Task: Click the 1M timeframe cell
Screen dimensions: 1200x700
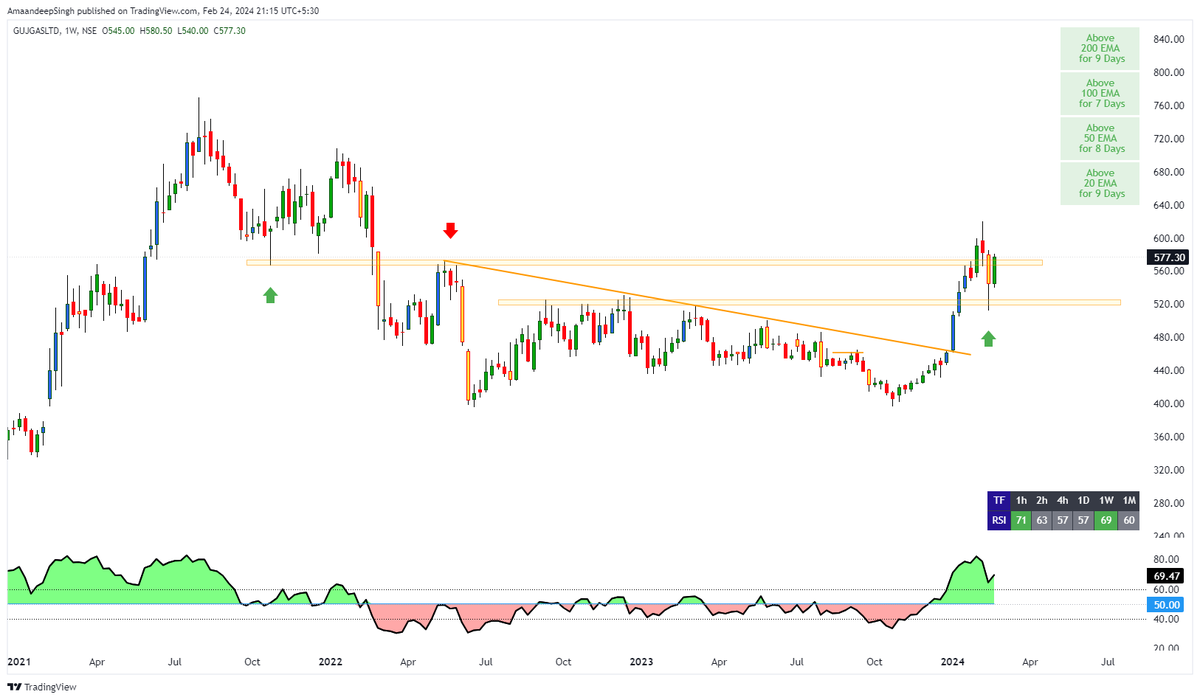Action: tap(1129, 500)
